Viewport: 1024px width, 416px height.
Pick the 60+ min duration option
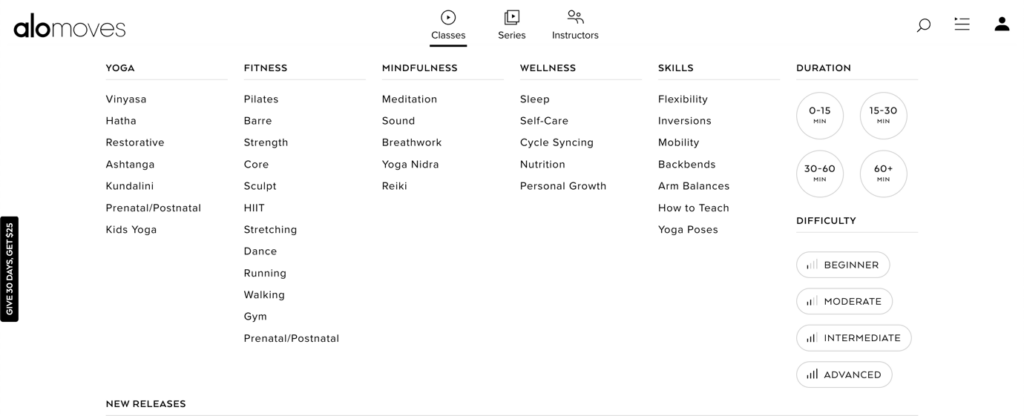point(883,174)
